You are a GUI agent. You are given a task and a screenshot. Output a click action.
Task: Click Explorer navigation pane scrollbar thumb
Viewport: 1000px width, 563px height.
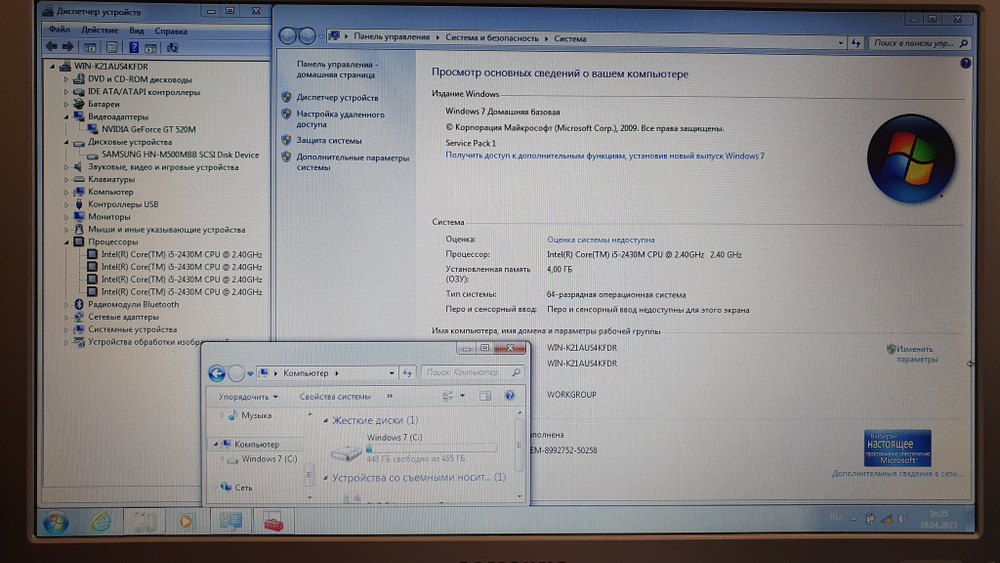click(309, 474)
